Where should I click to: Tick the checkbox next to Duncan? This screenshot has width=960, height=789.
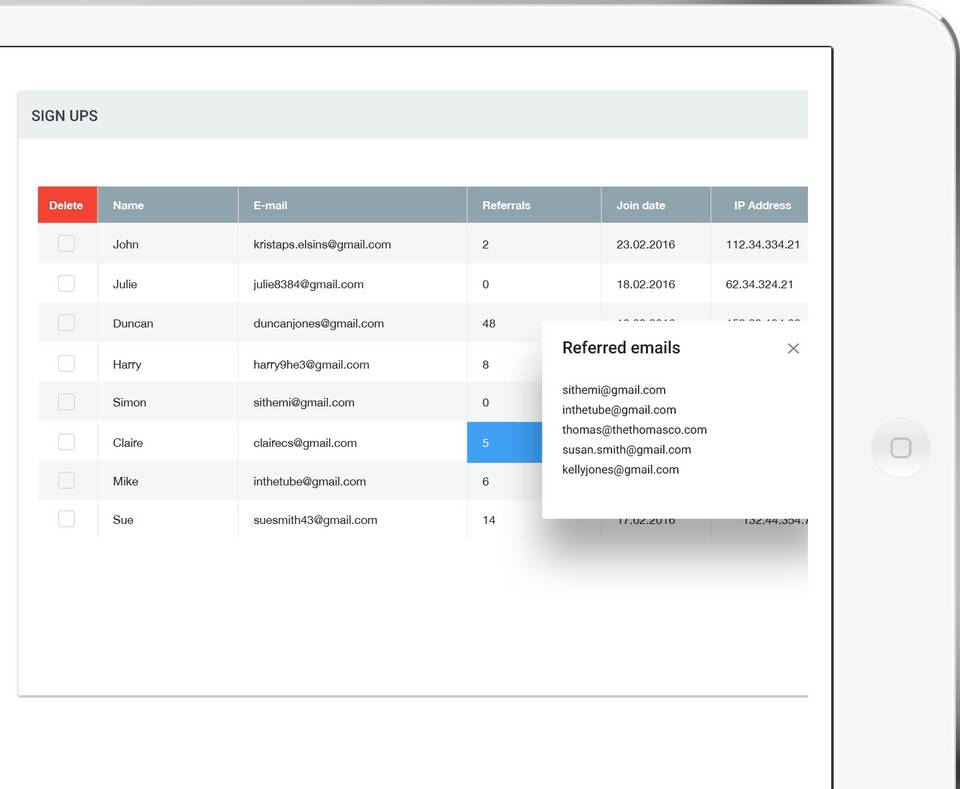coord(66,323)
